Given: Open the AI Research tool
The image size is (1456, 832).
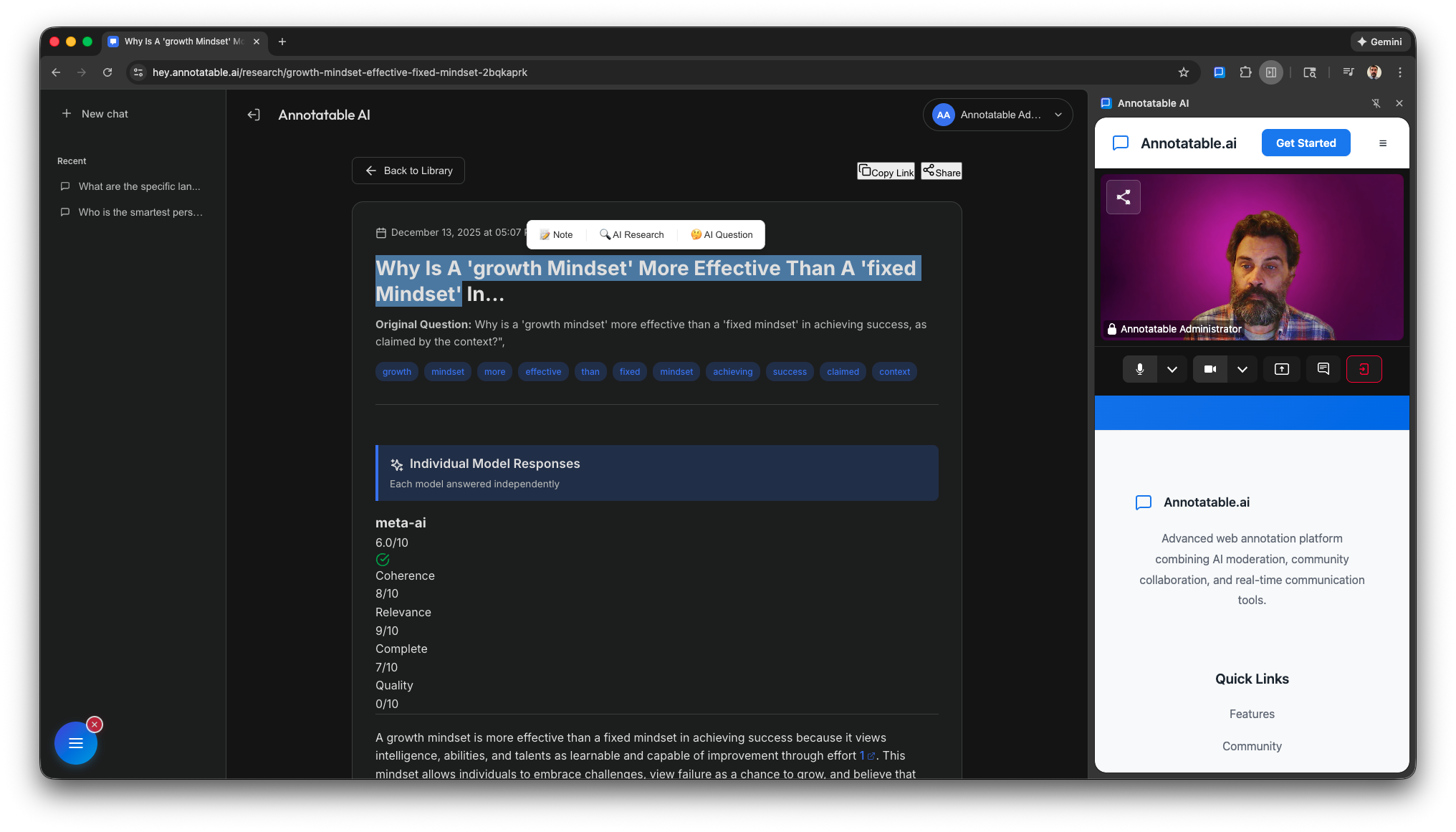Looking at the screenshot, I should [x=631, y=234].
